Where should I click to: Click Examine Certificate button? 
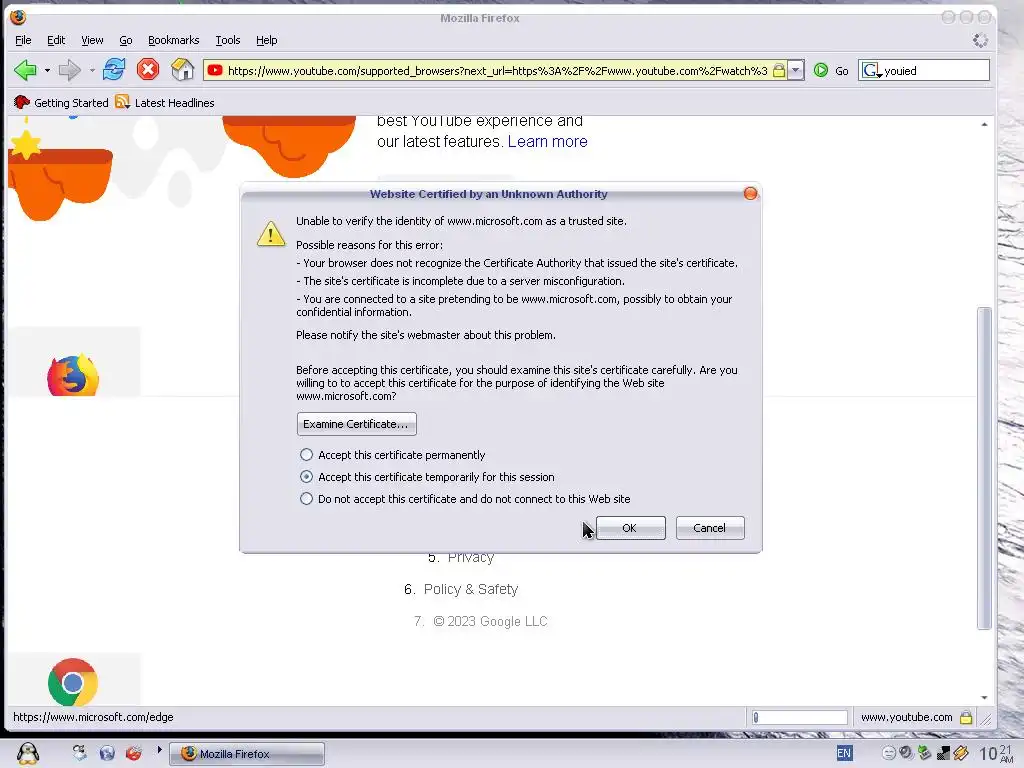pos(356,424)
